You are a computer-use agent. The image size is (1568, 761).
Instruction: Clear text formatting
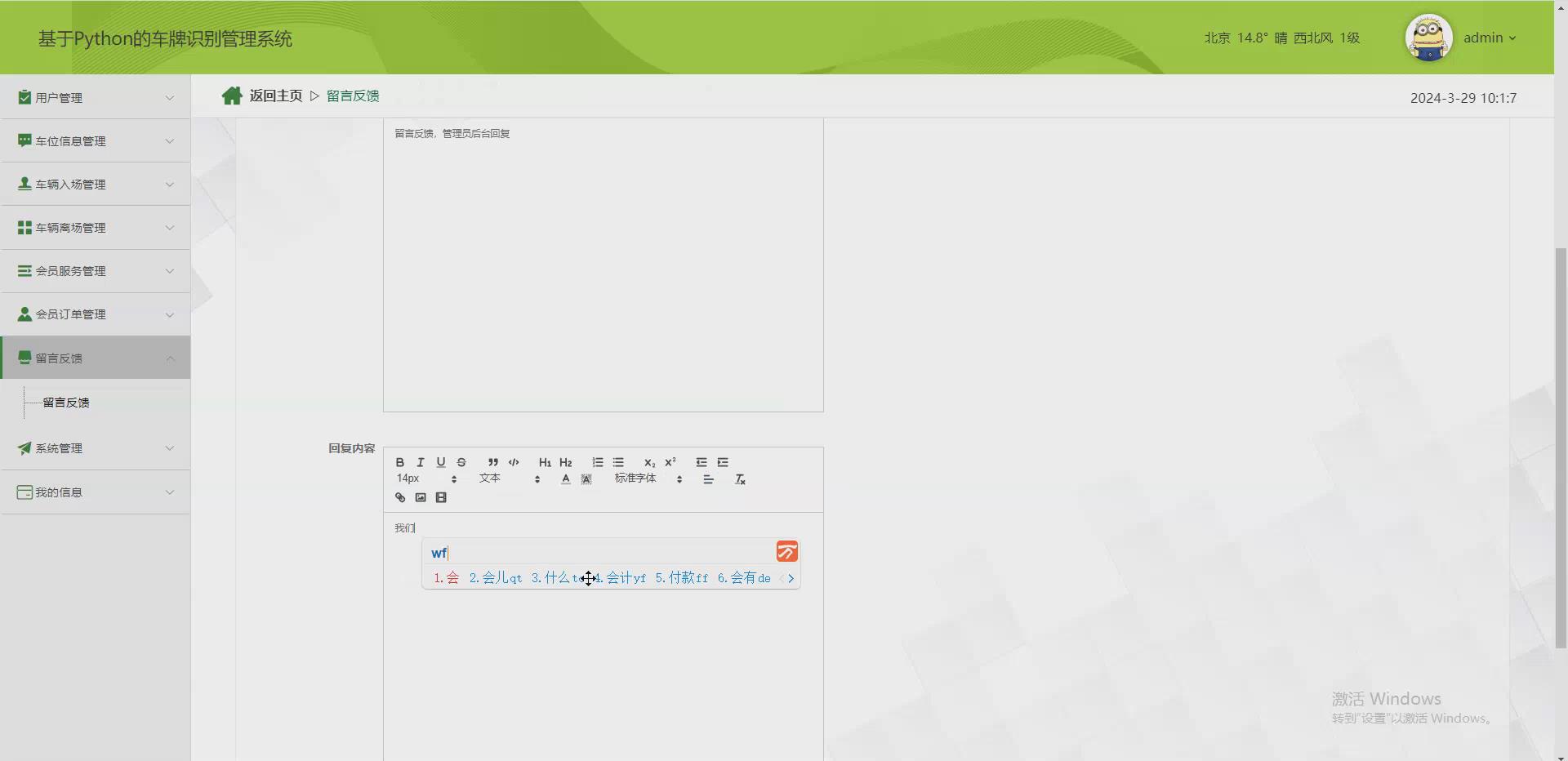click(x=741, y=479)
